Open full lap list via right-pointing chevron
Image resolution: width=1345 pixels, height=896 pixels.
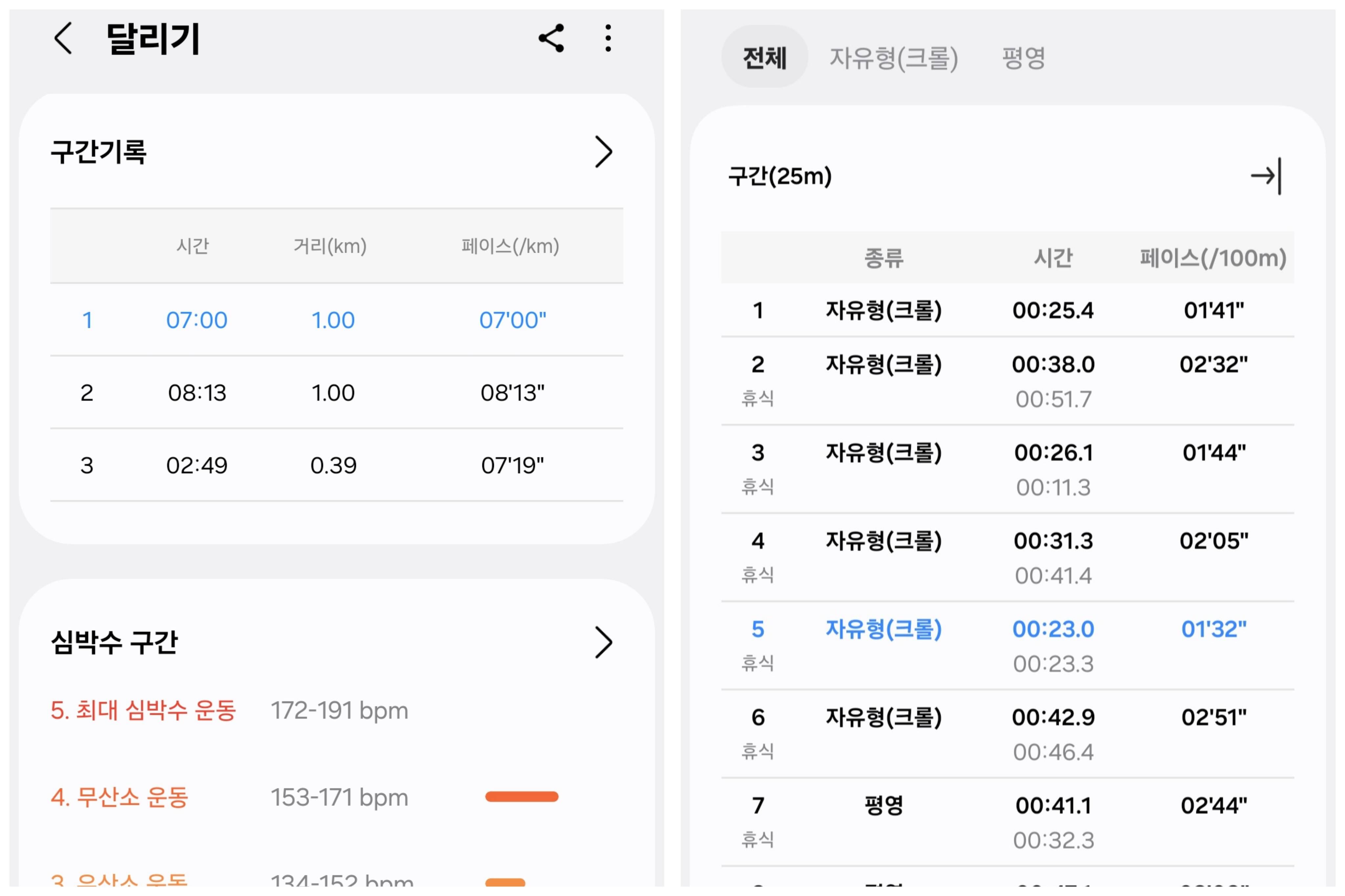pos(603,151)
